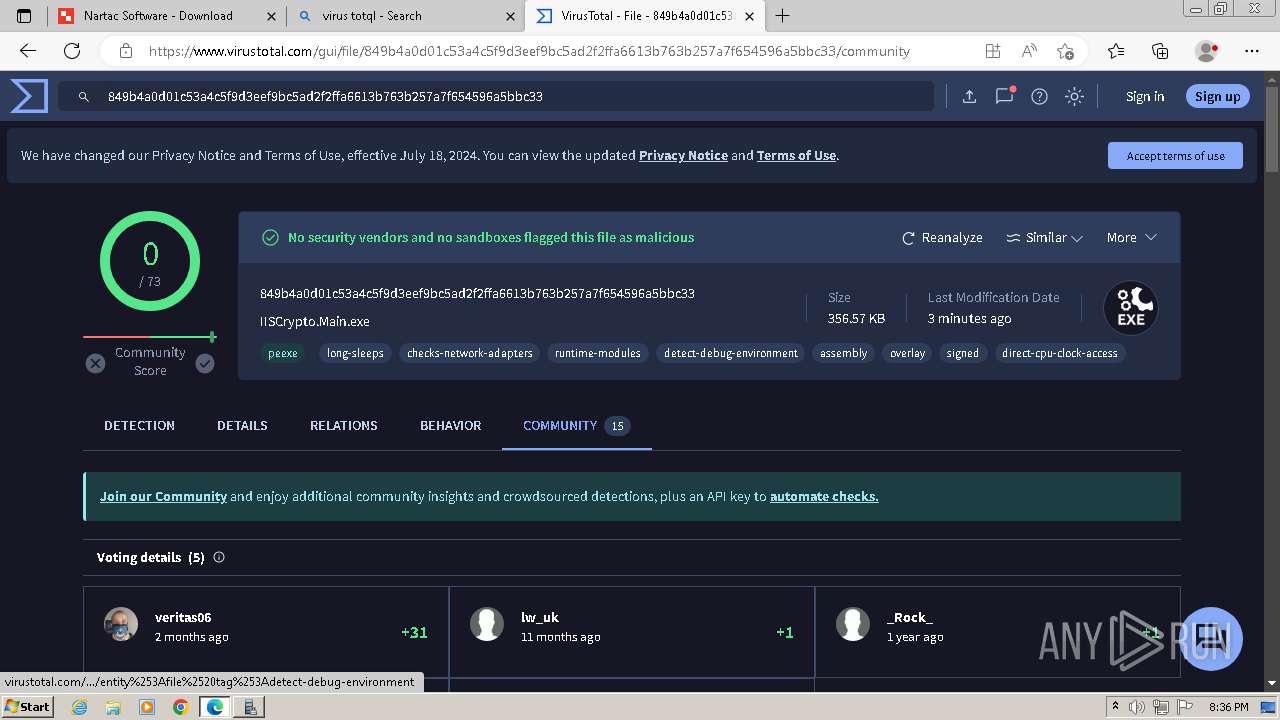The image size is (1280, 720).
Task: Click the Join our Community link
Action: 163,496
